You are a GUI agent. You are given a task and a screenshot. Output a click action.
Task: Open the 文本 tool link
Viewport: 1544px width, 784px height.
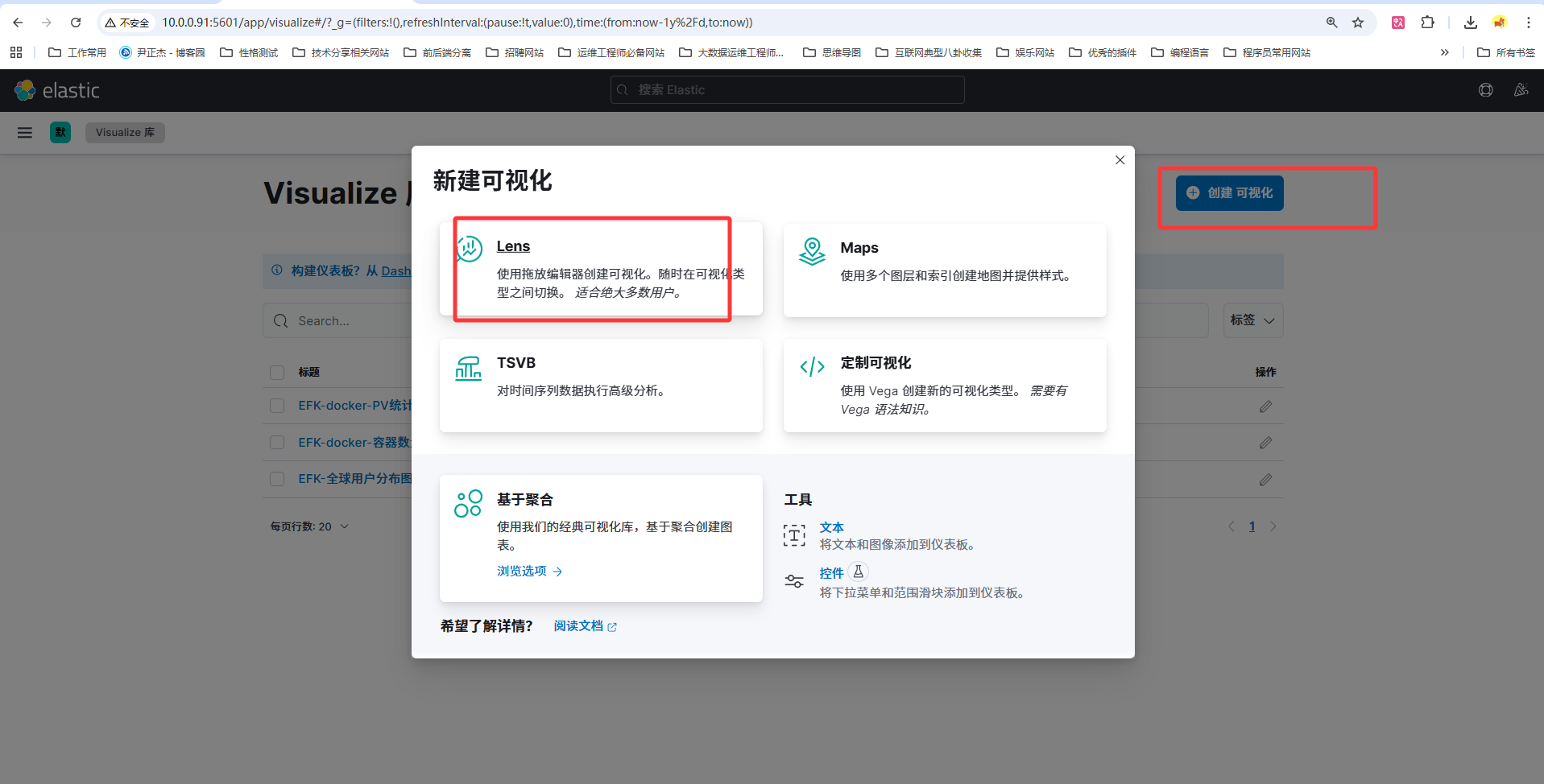coord(832,527)
